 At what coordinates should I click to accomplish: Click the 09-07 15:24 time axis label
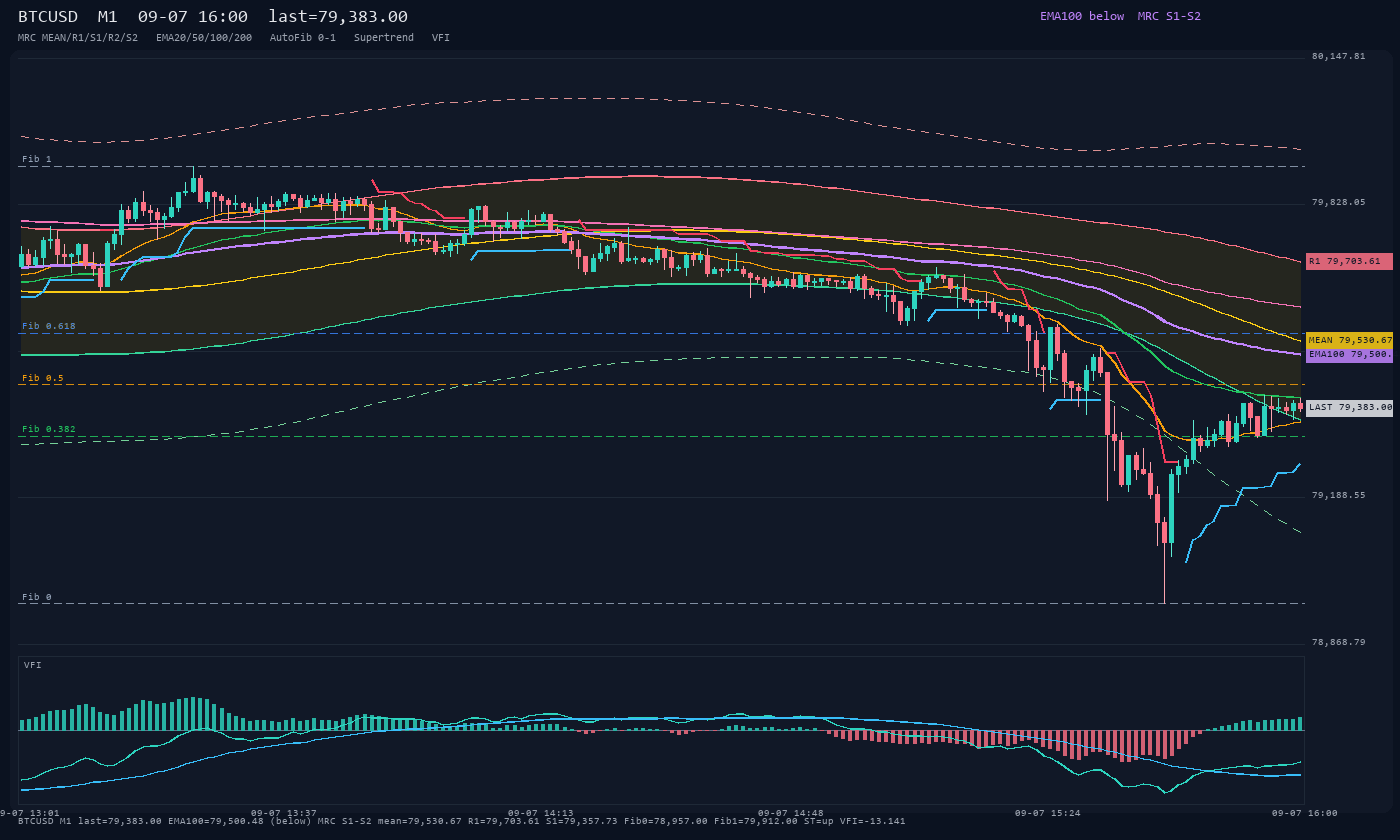(1048, 813)
